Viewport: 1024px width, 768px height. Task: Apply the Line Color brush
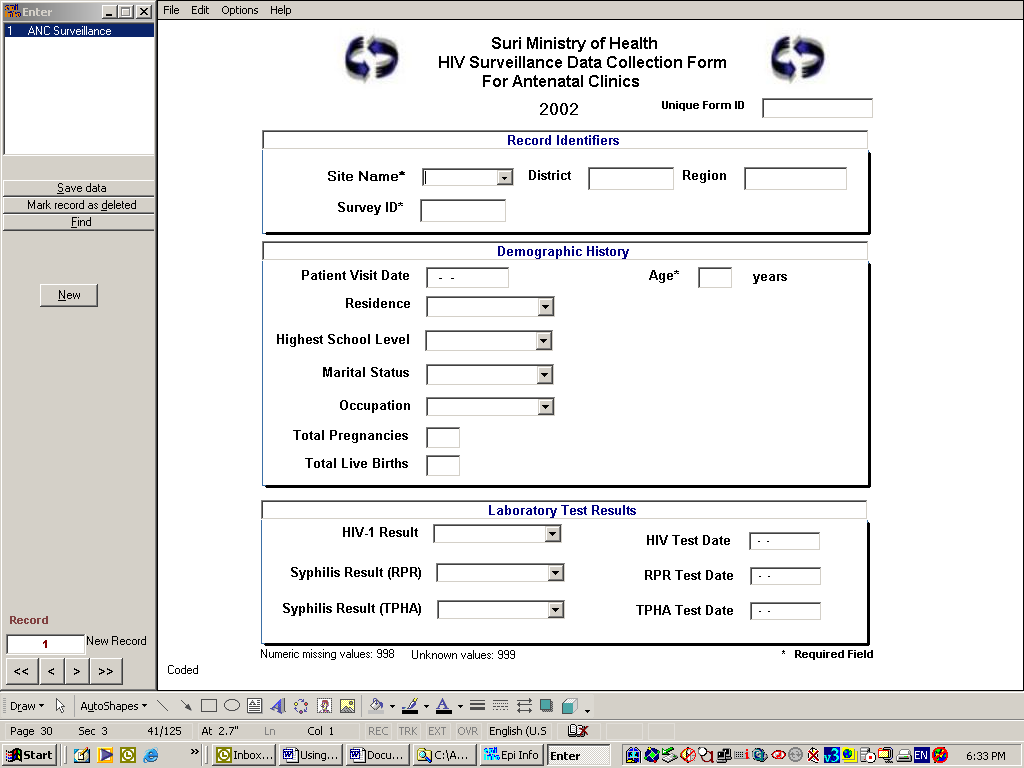coord(410,705)
